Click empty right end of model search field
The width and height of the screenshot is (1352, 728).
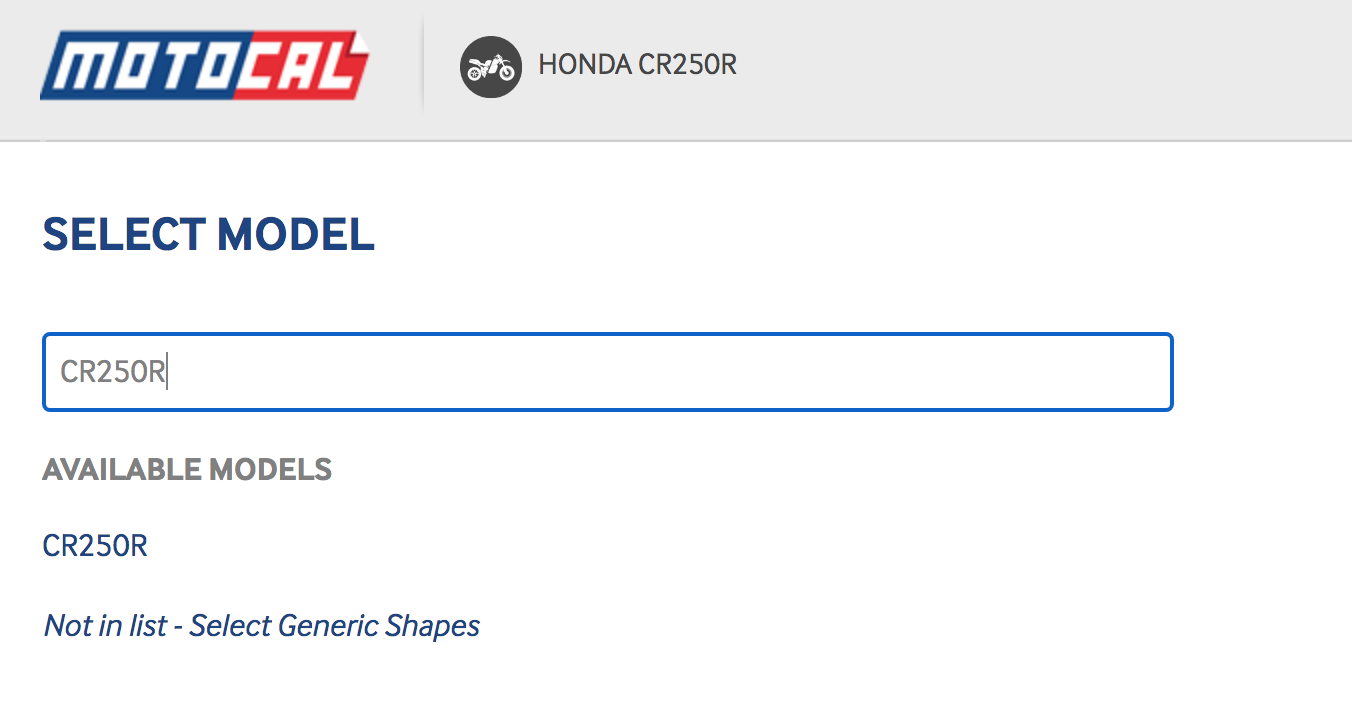coord(1100,372)
